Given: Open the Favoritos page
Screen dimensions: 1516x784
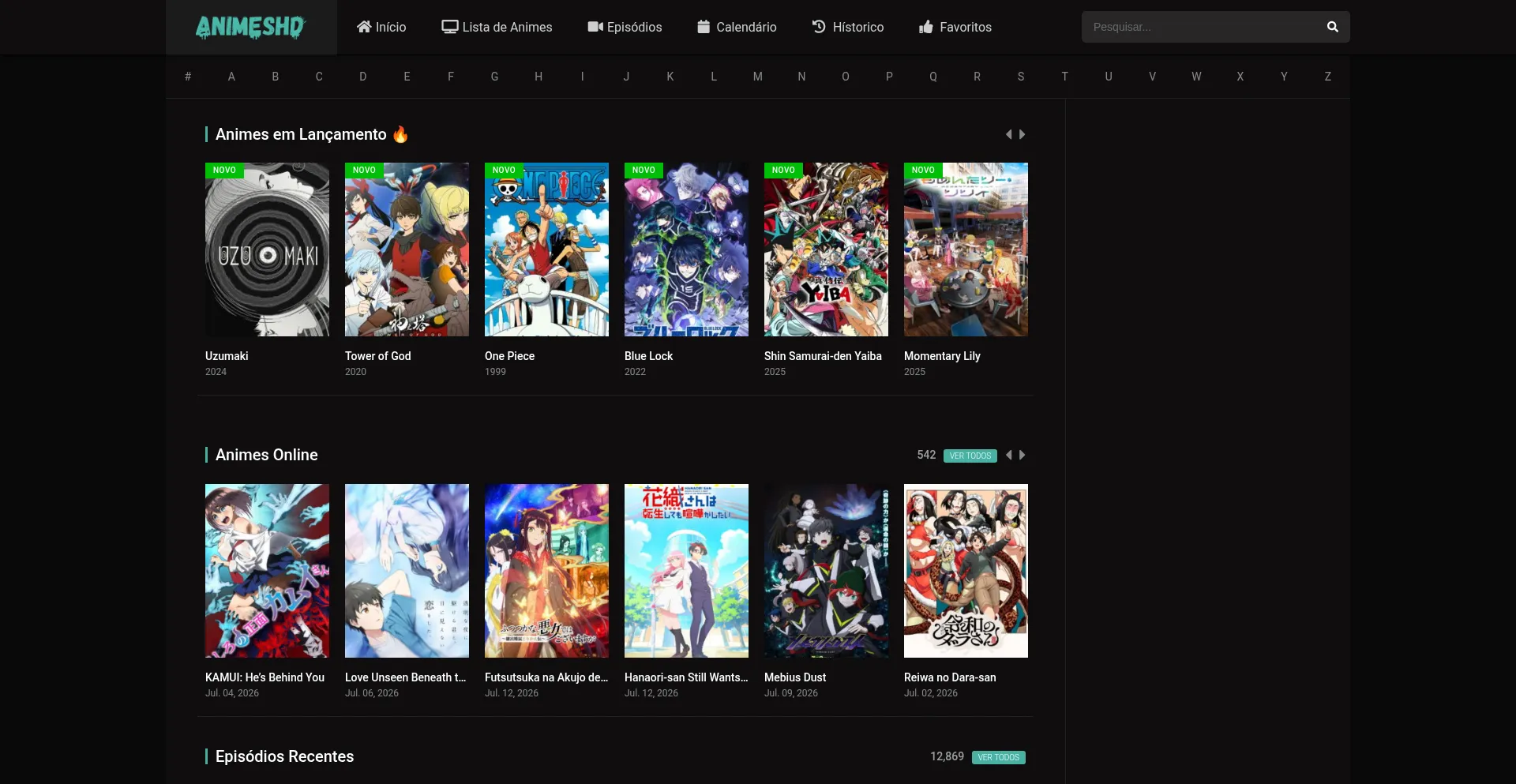Looking at the screenshot, I should point(955,27).
